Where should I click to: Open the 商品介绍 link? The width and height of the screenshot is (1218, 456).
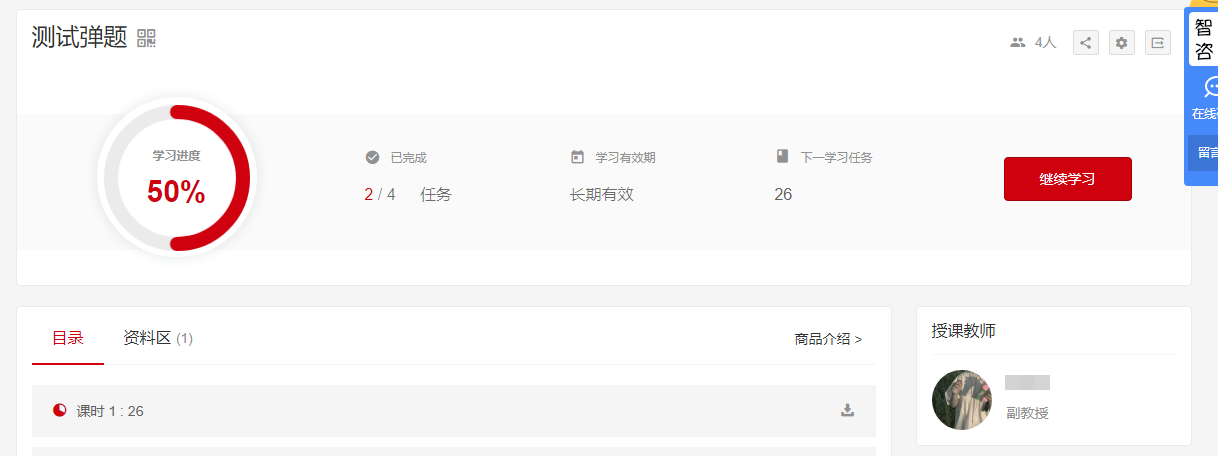(828, 339)
